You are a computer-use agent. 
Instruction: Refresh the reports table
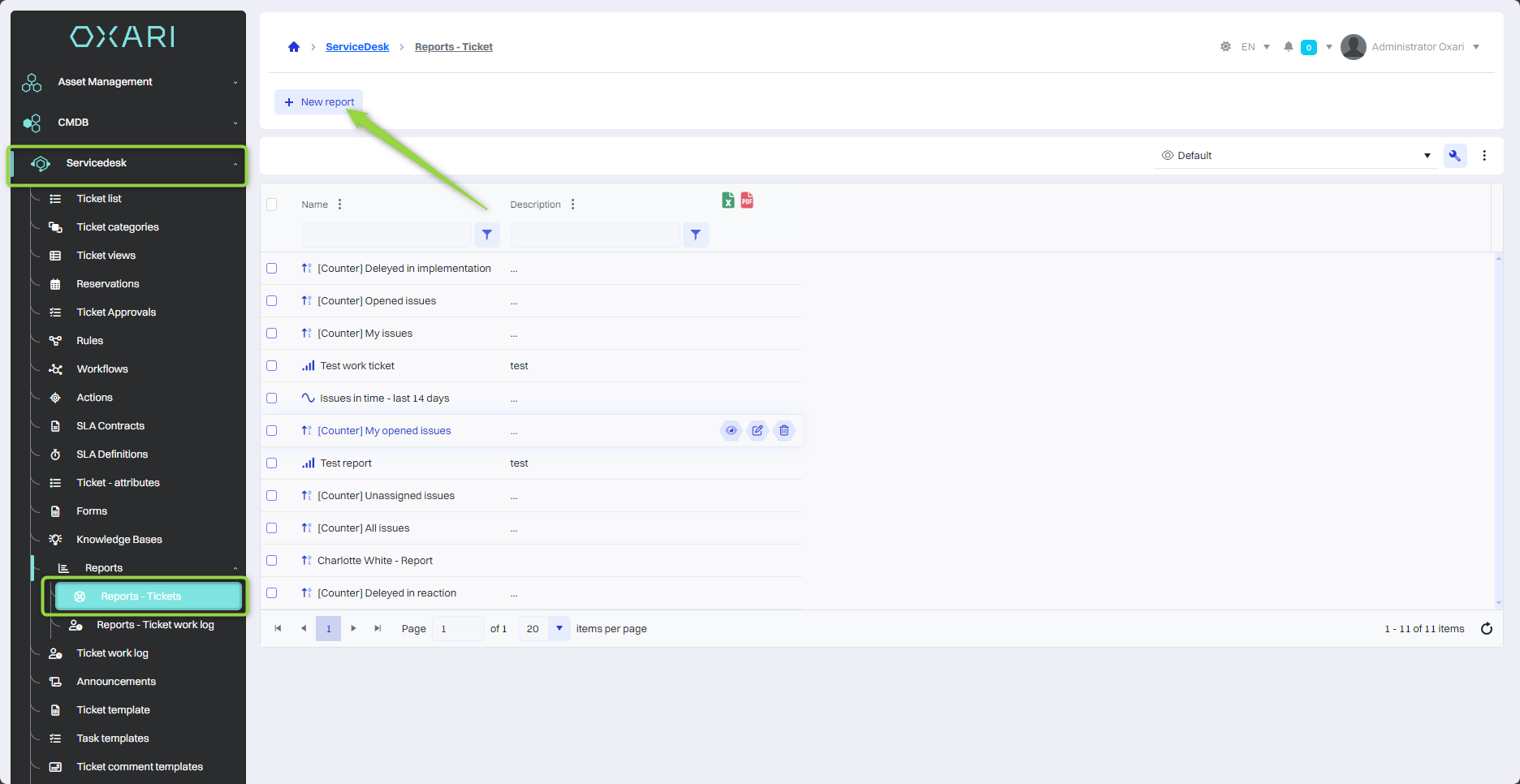[x=1486, y=629]
